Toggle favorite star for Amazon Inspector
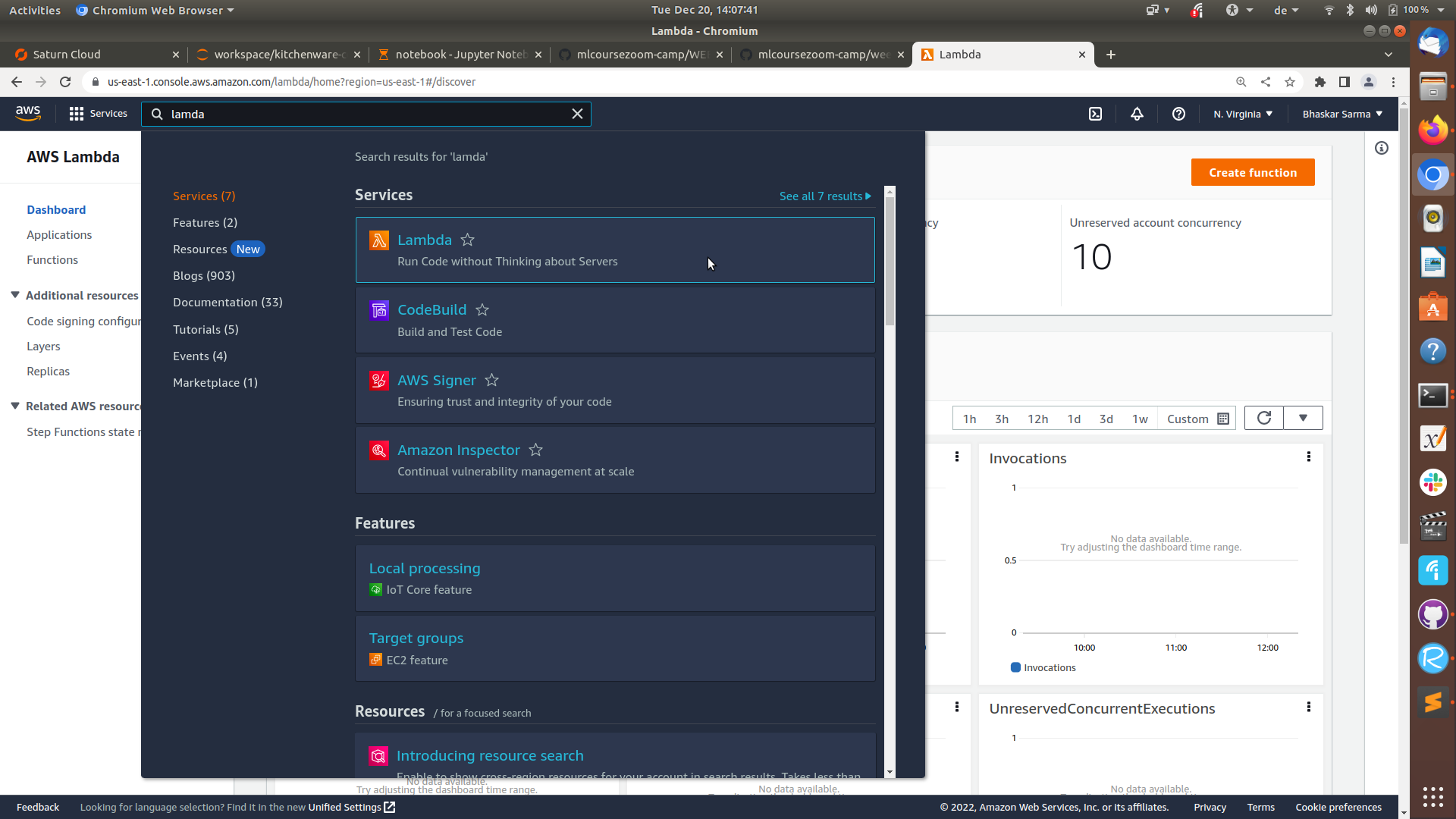The image size is (1456, 819). (536, 450)
